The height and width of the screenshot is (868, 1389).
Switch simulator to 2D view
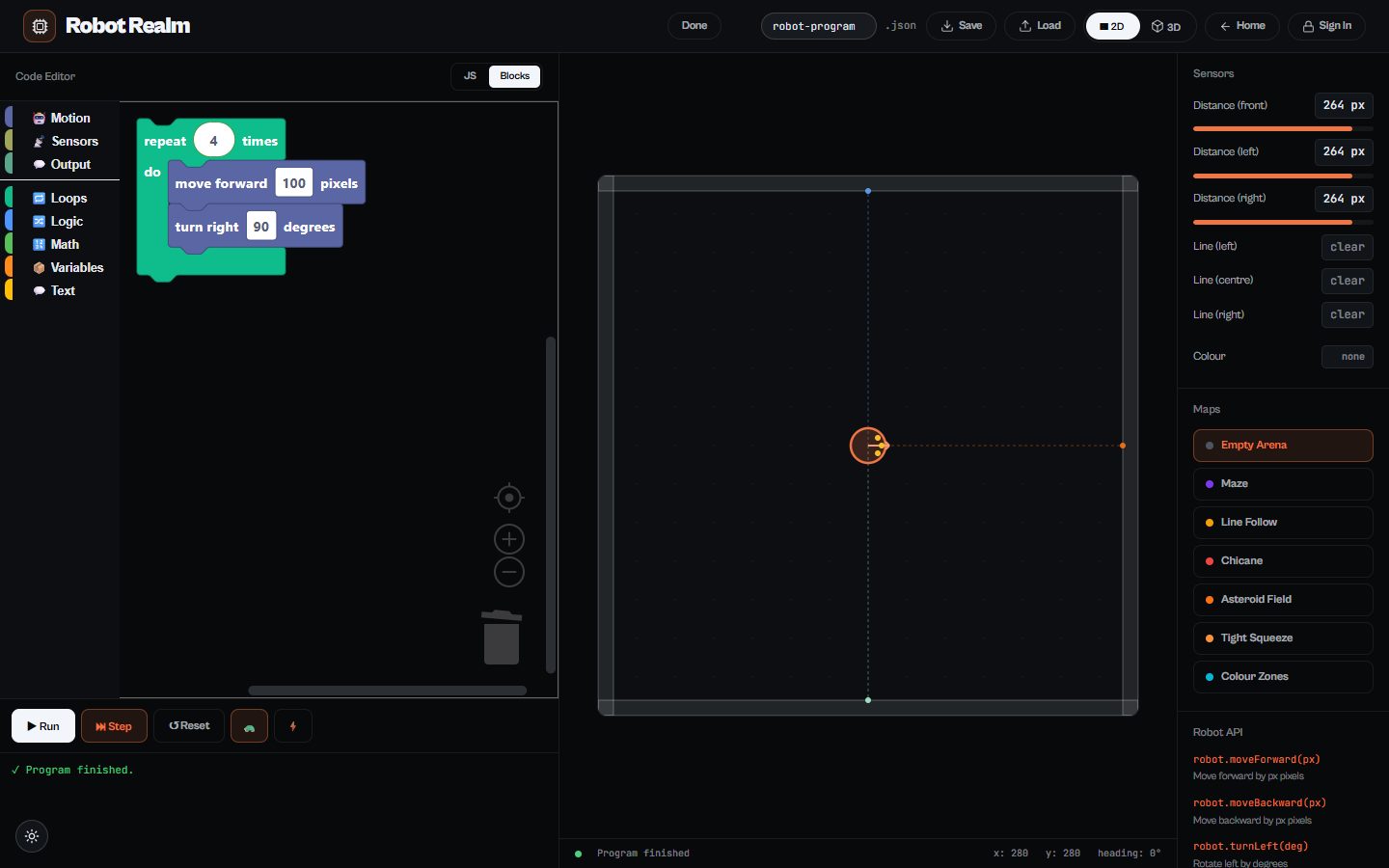tap(1112, 26)
